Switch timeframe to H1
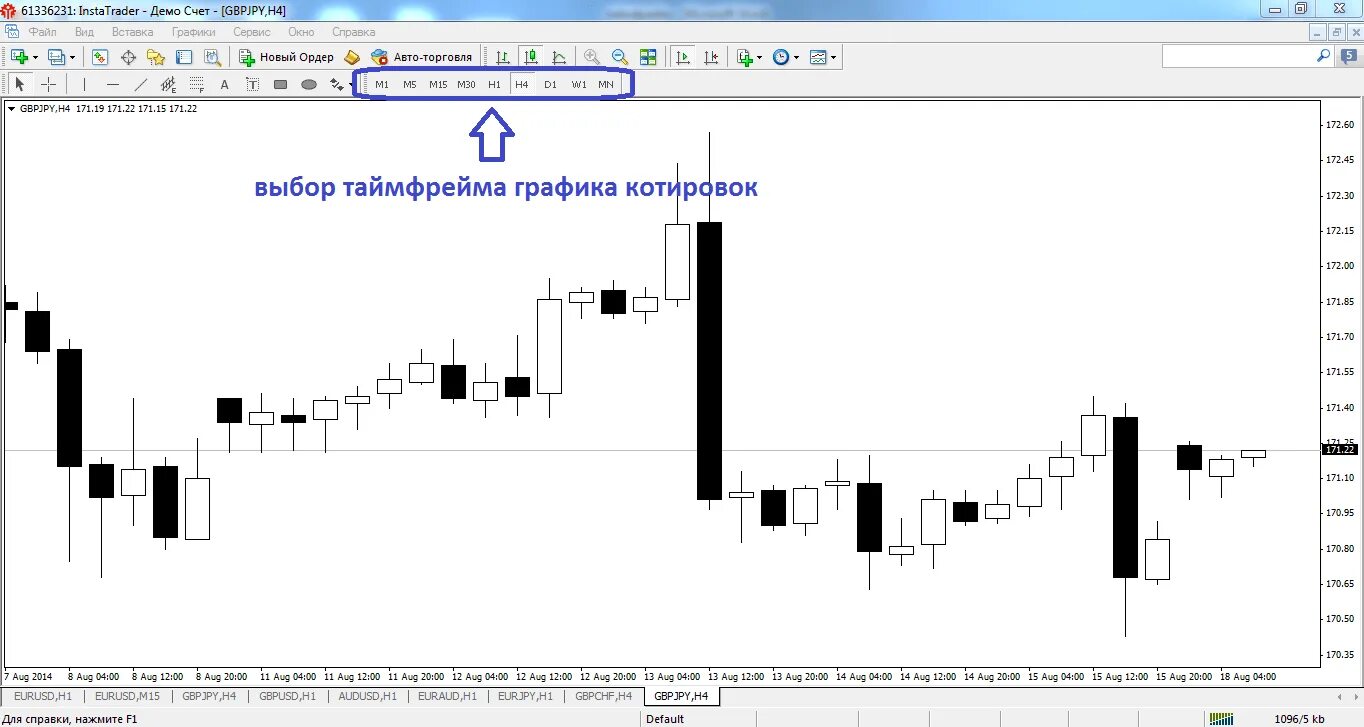Viewport: 1364px width, 727px height. (494, 84)
